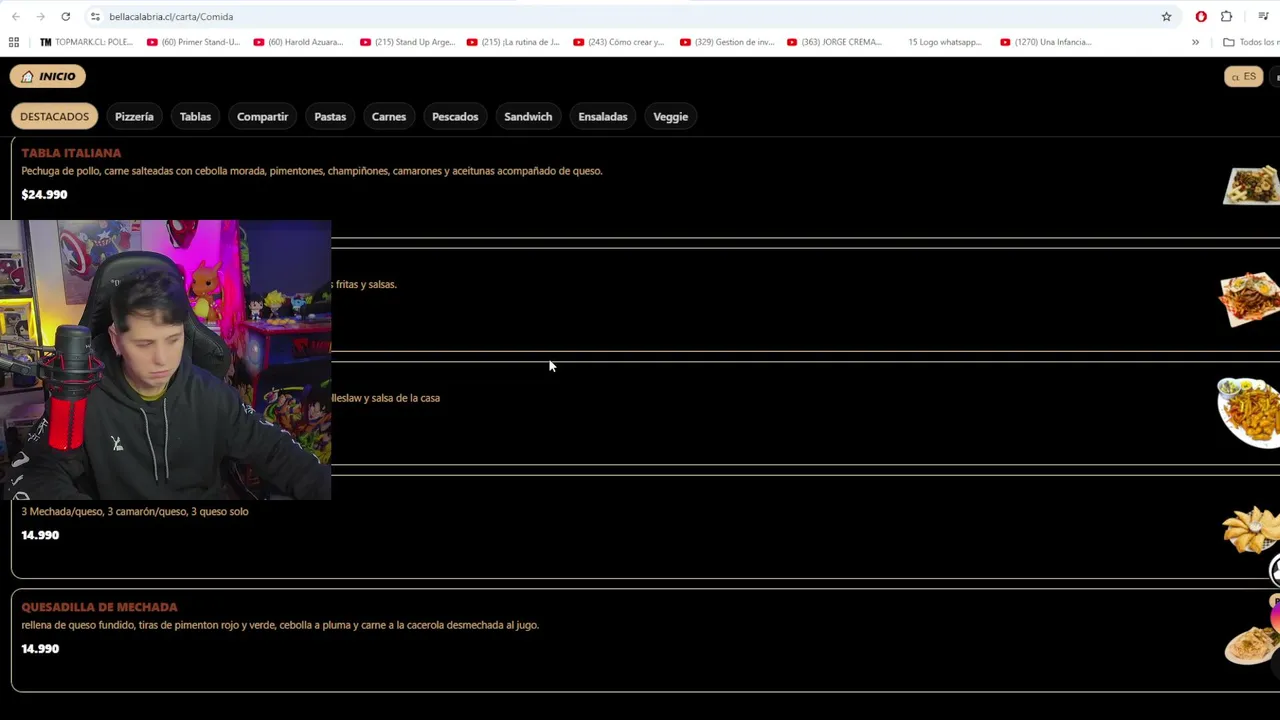Click the 14.990 price under Quesadilla de Mechada
This screenshot has width=1280, height=720.
[x=40, y=649]
